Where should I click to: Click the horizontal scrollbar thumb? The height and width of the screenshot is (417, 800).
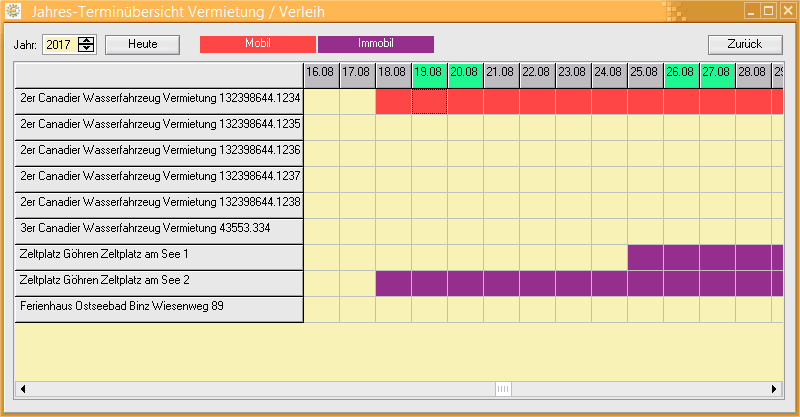point(503,388)
